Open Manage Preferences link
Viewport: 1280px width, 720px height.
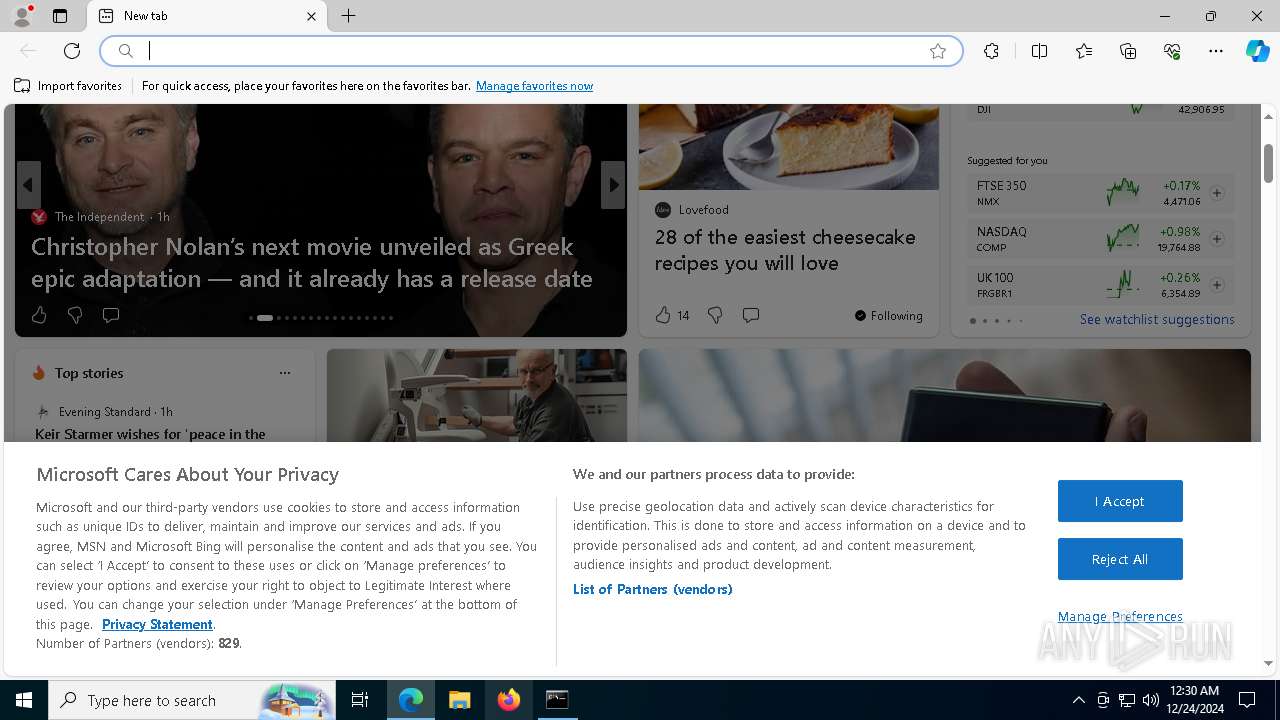tap(1120, 616)
